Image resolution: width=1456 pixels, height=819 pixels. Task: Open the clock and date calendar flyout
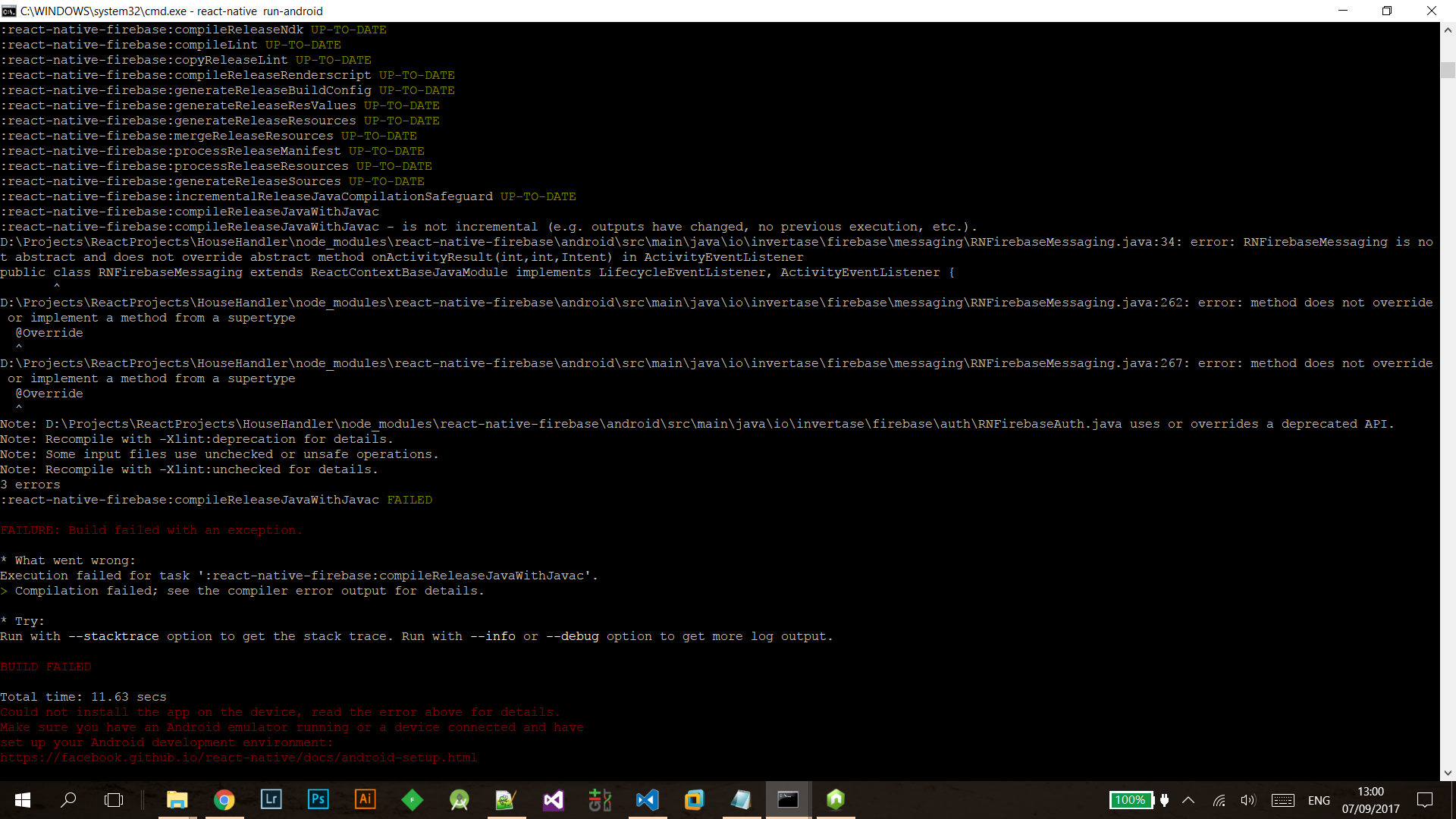(x=1370, y=800)
